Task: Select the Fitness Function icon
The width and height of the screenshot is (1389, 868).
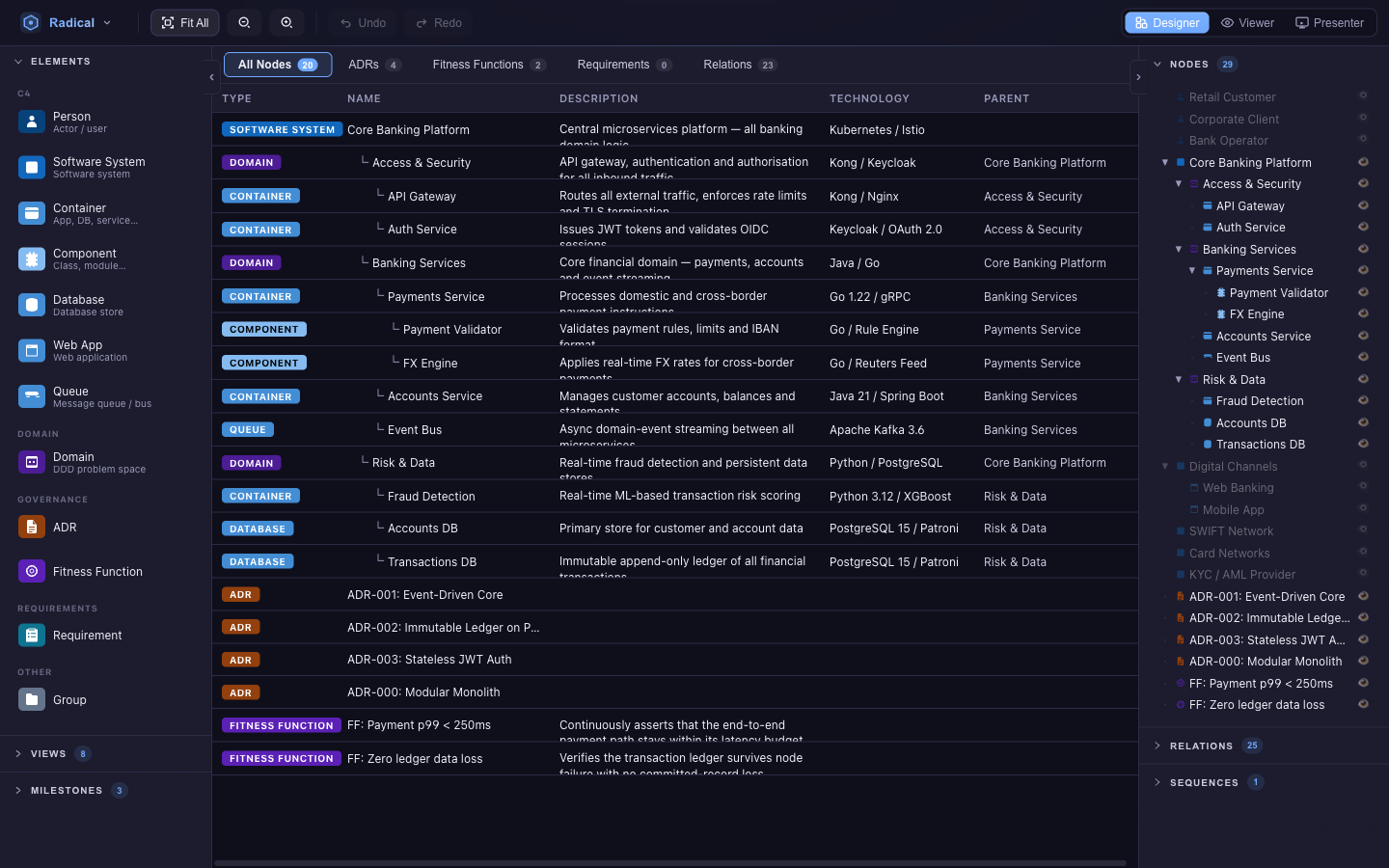Action: coord(32,572)
